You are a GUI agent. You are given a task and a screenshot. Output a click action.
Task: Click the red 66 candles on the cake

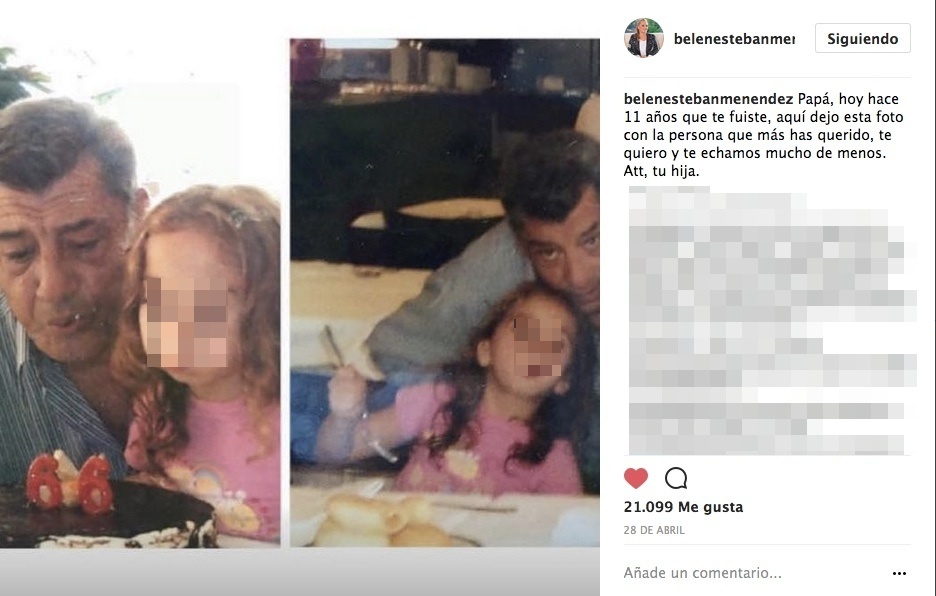[70, 483]
